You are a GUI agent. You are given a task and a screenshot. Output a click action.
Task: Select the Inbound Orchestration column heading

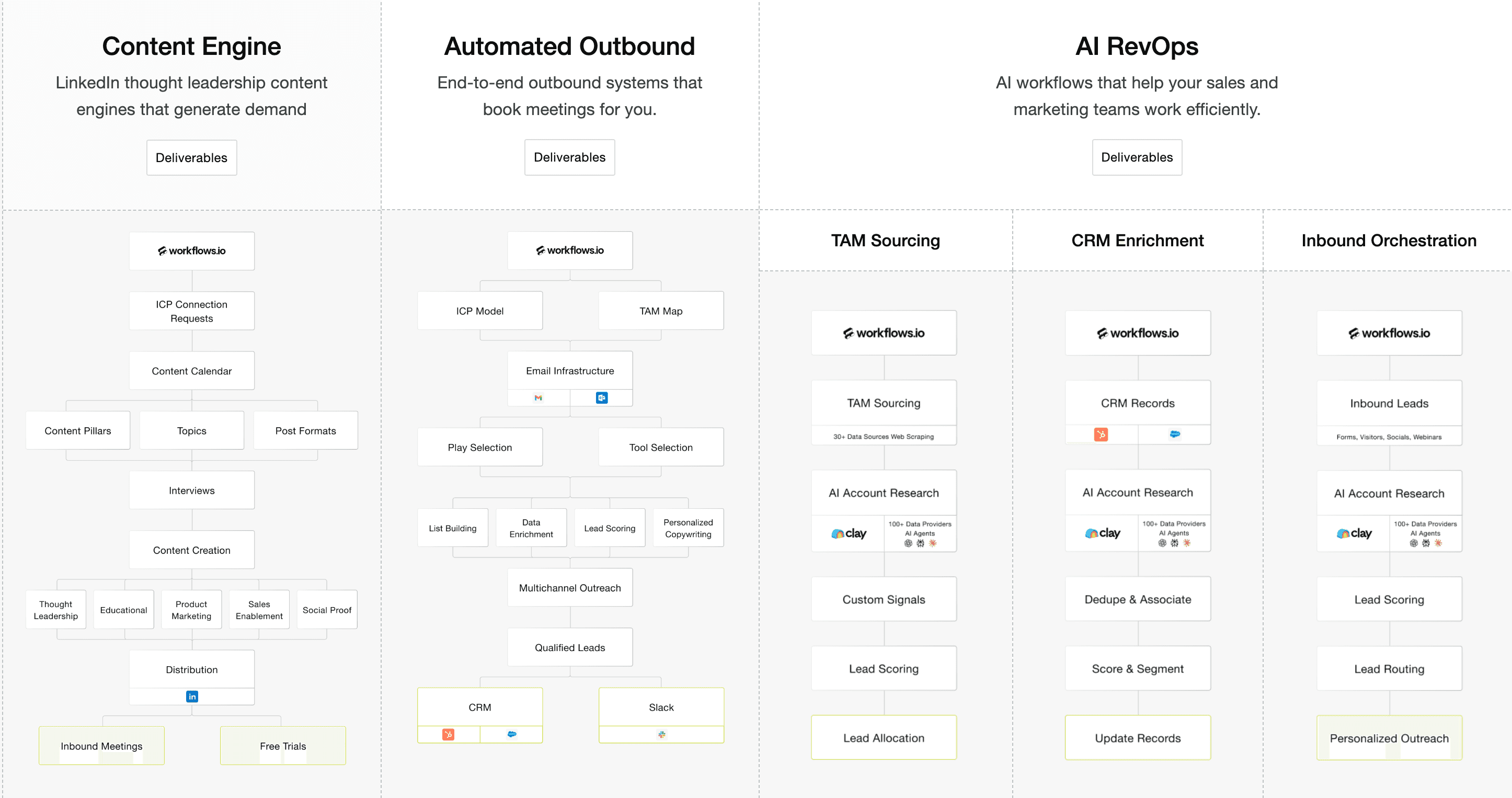pos(1389,241)
